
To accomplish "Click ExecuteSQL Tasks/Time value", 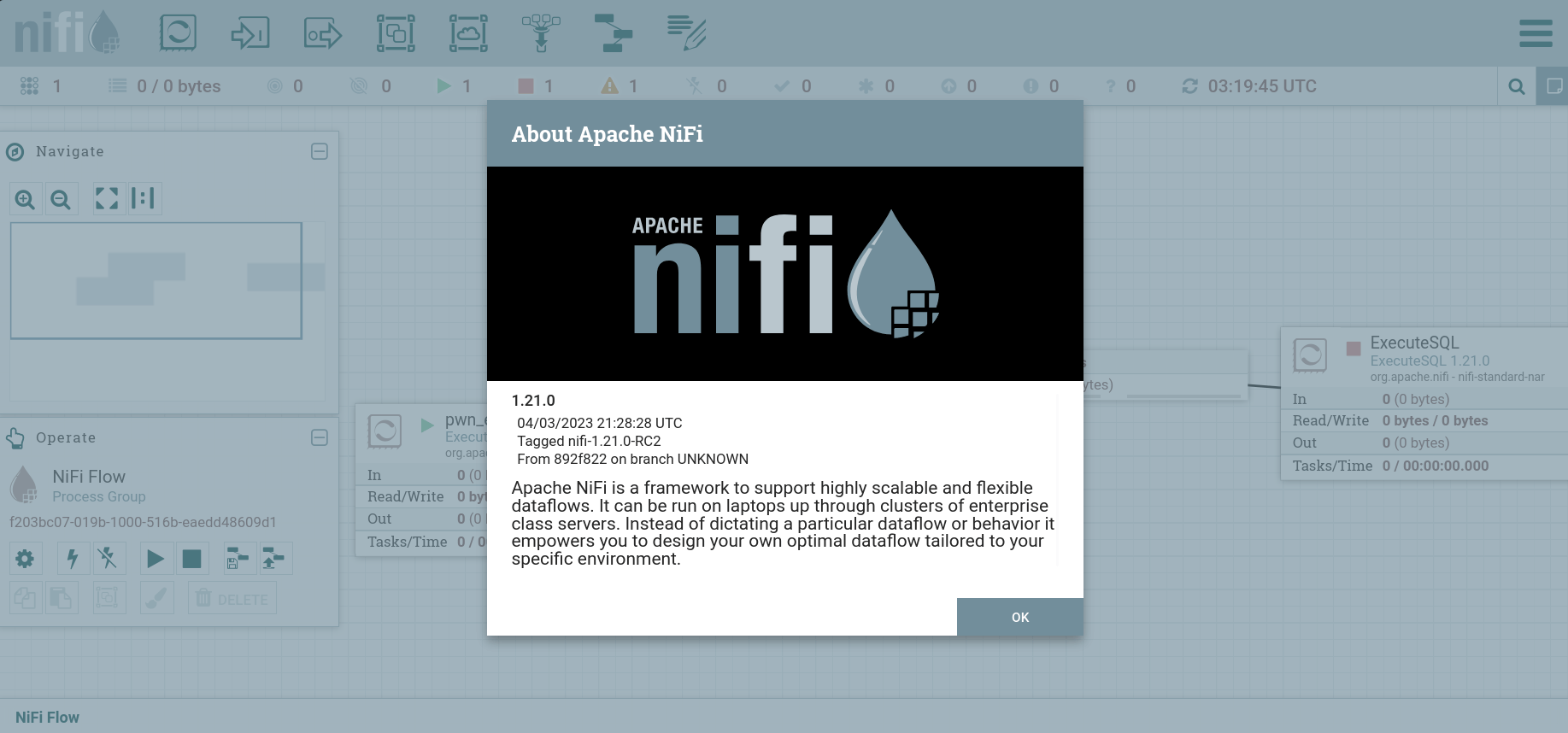I will (x=1436, y=466).
